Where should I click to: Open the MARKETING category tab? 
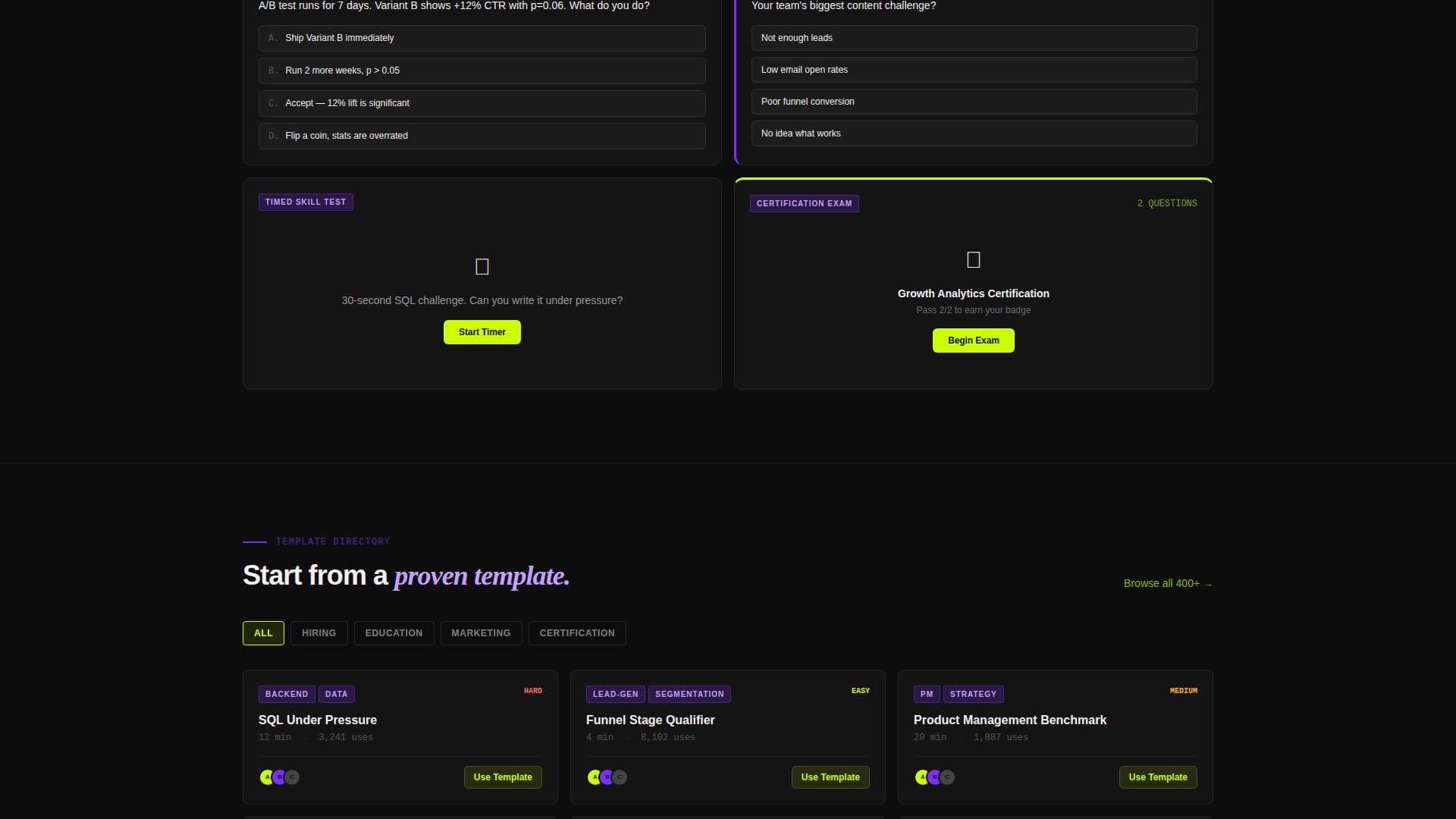pos(481,632)
